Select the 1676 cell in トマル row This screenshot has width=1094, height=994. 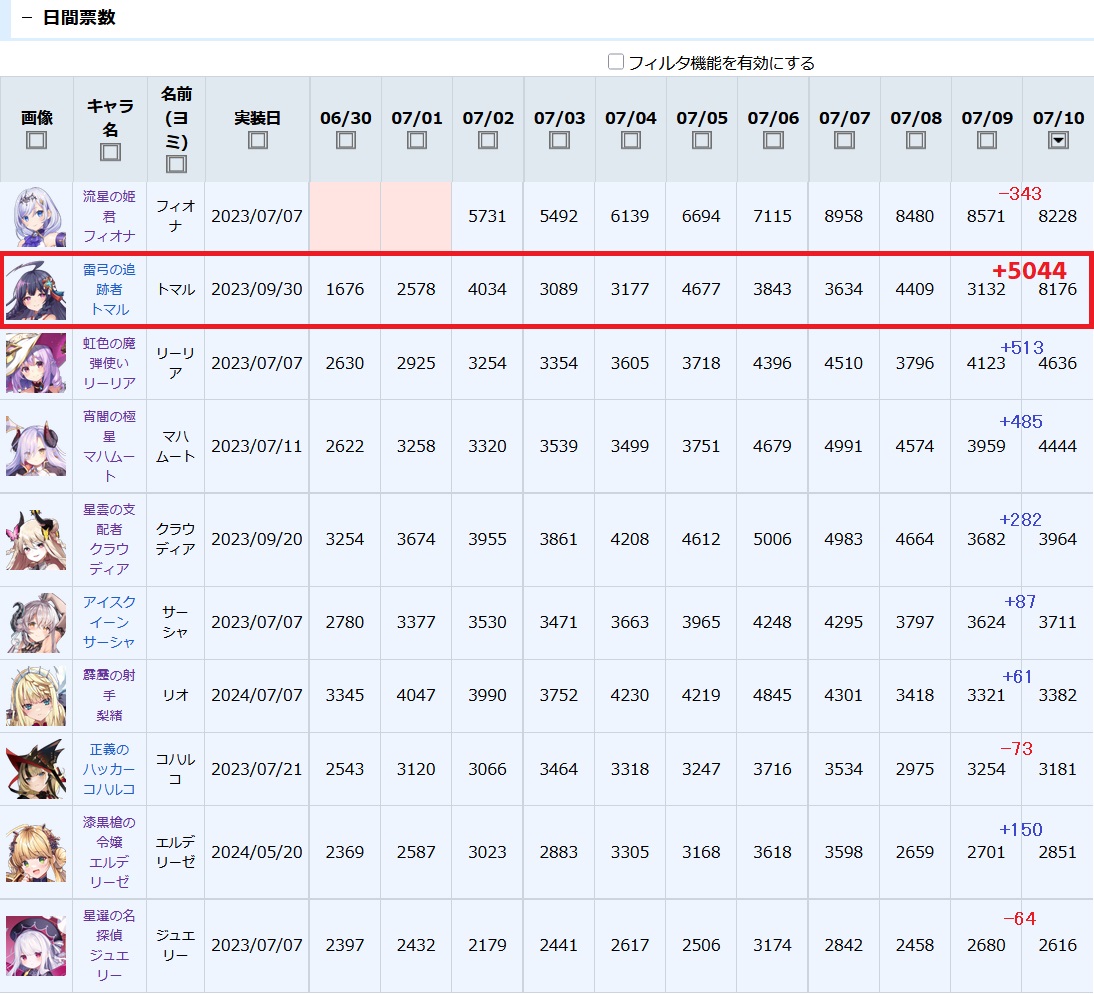345,289
